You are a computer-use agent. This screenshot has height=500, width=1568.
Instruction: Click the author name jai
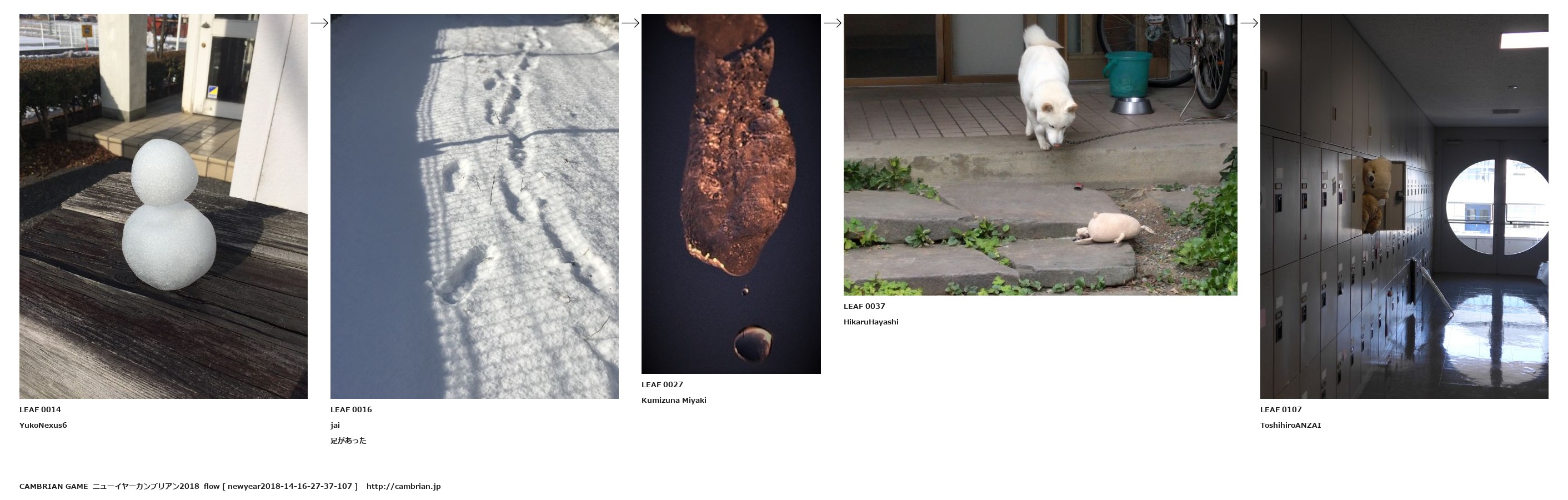coord(335,426)
